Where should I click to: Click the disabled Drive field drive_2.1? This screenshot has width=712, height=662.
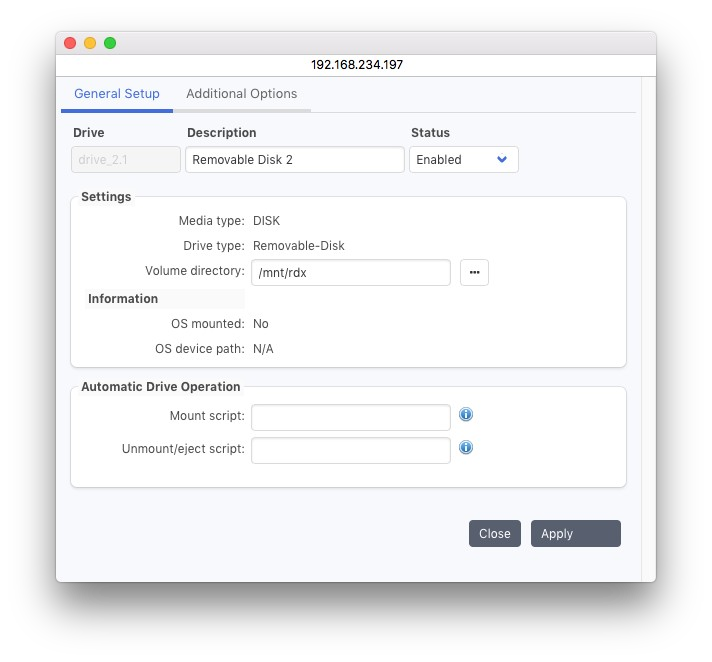point(126,160)
